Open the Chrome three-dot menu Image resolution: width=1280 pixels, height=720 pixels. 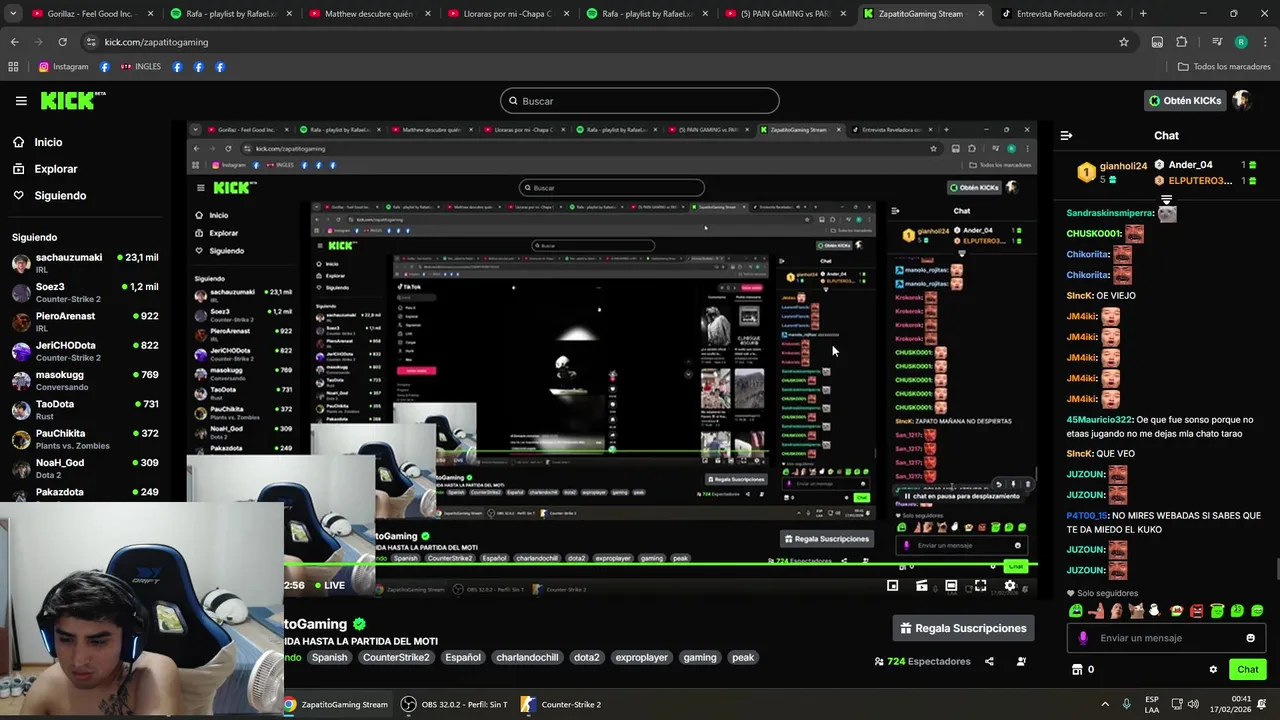tap(1263, 42)
